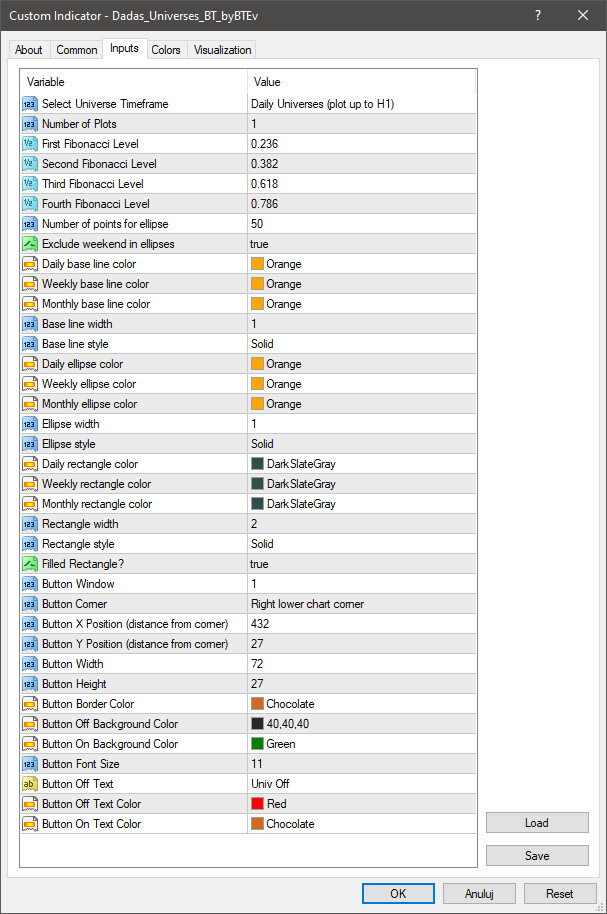
Task: Open the Button Corner value dropdown
Action: [x=308, y=604]
